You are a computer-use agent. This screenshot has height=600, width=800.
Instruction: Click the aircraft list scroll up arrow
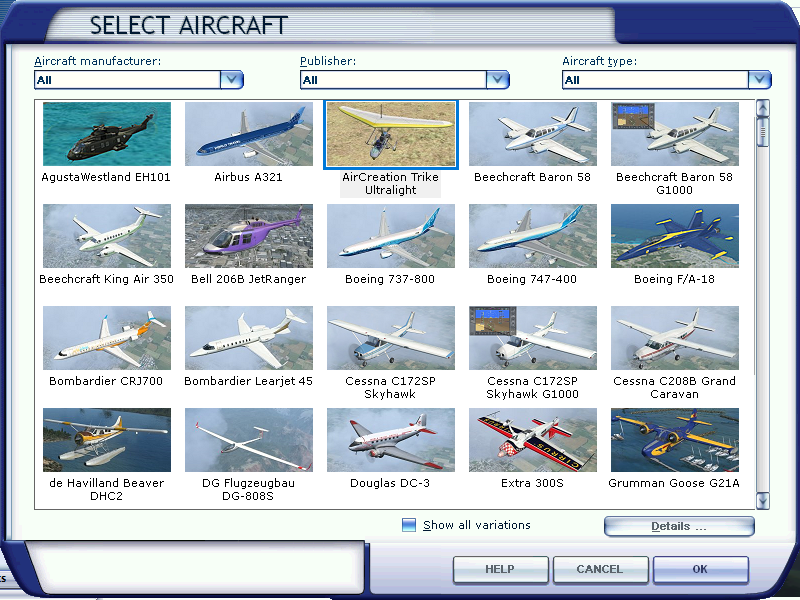pyautogui.click(x=763, y=108)
